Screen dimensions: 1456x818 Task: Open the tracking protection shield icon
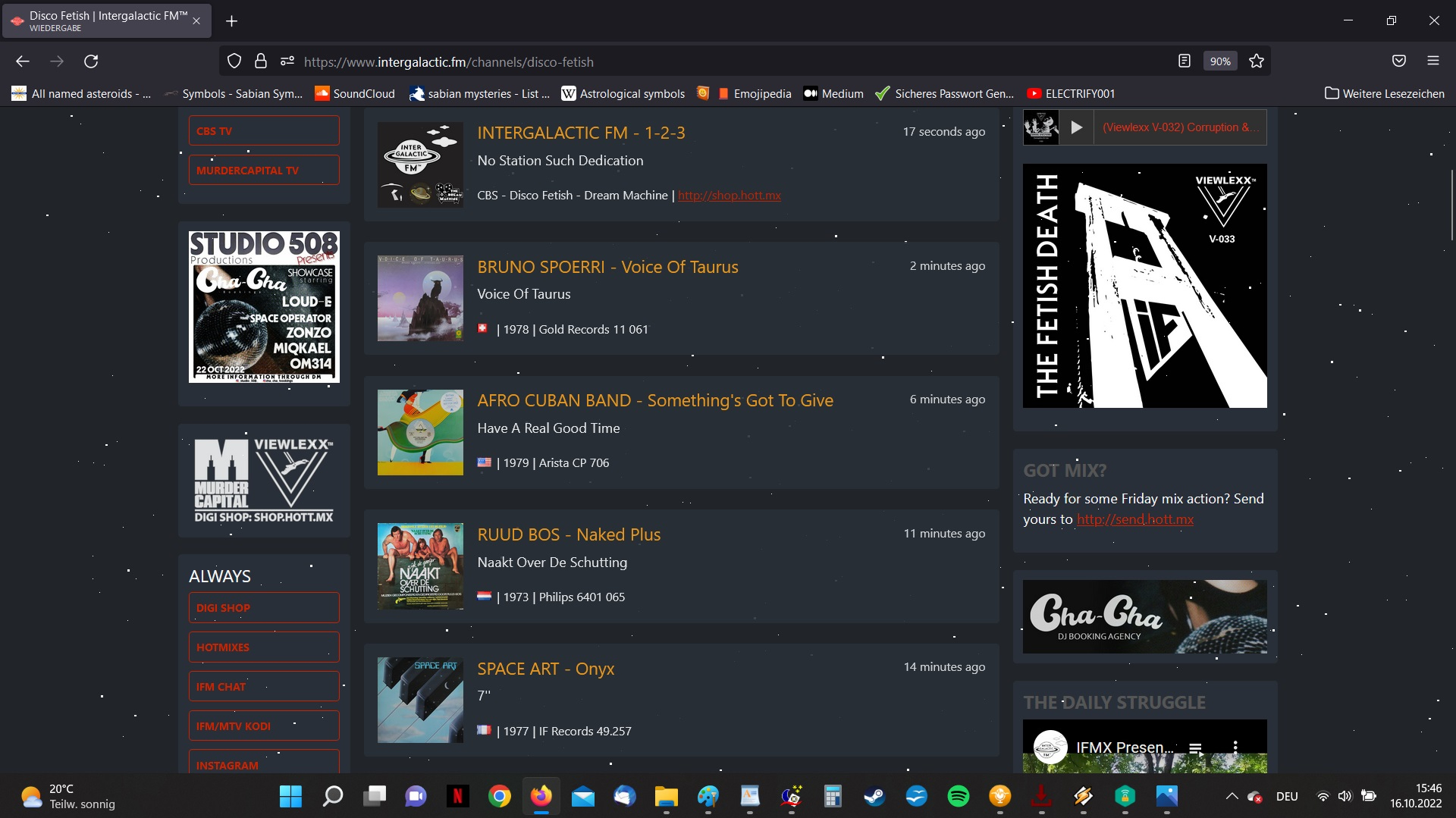(x=234, y=61)
